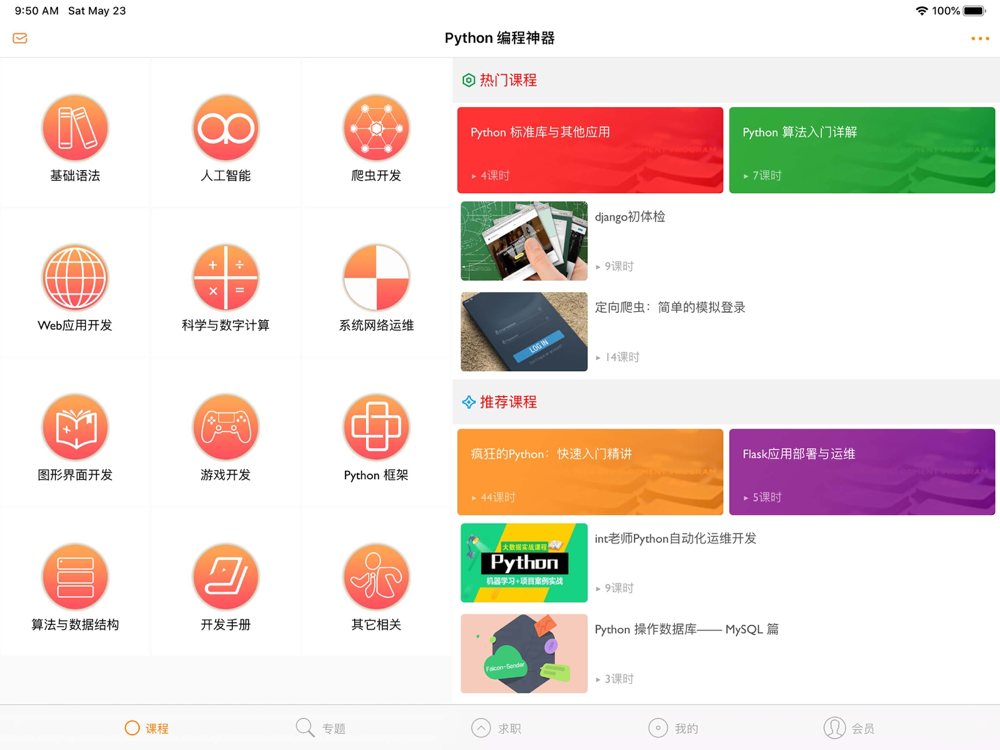Tap the Python 编程神器 title
This screenshot has height=750, width=1000.
click(x=499, y=38)
